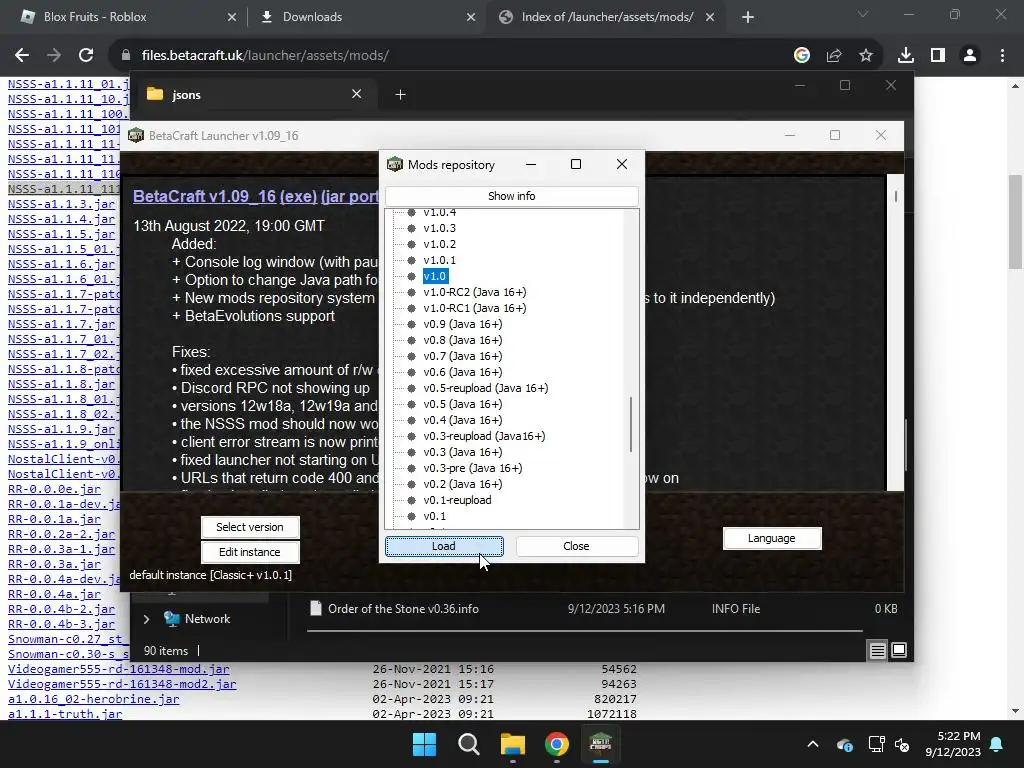
Task: Click the Chrome address bar URL
Action: [265, 56]
